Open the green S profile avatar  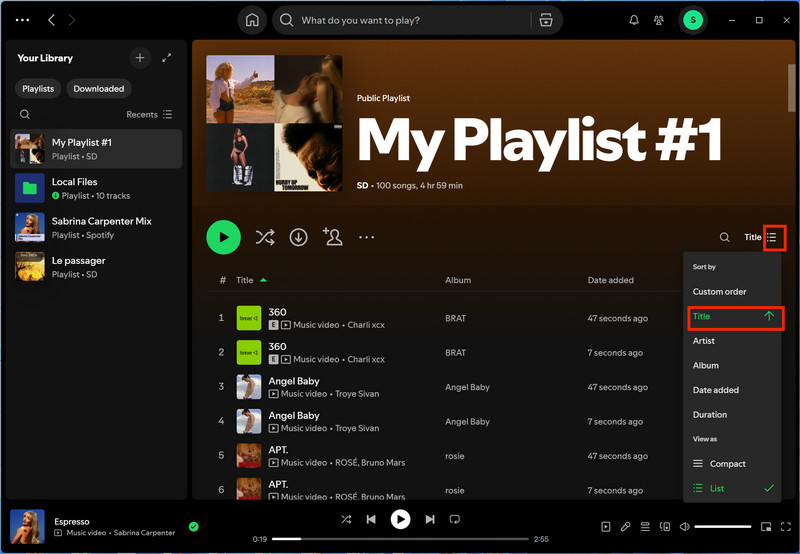693,20
